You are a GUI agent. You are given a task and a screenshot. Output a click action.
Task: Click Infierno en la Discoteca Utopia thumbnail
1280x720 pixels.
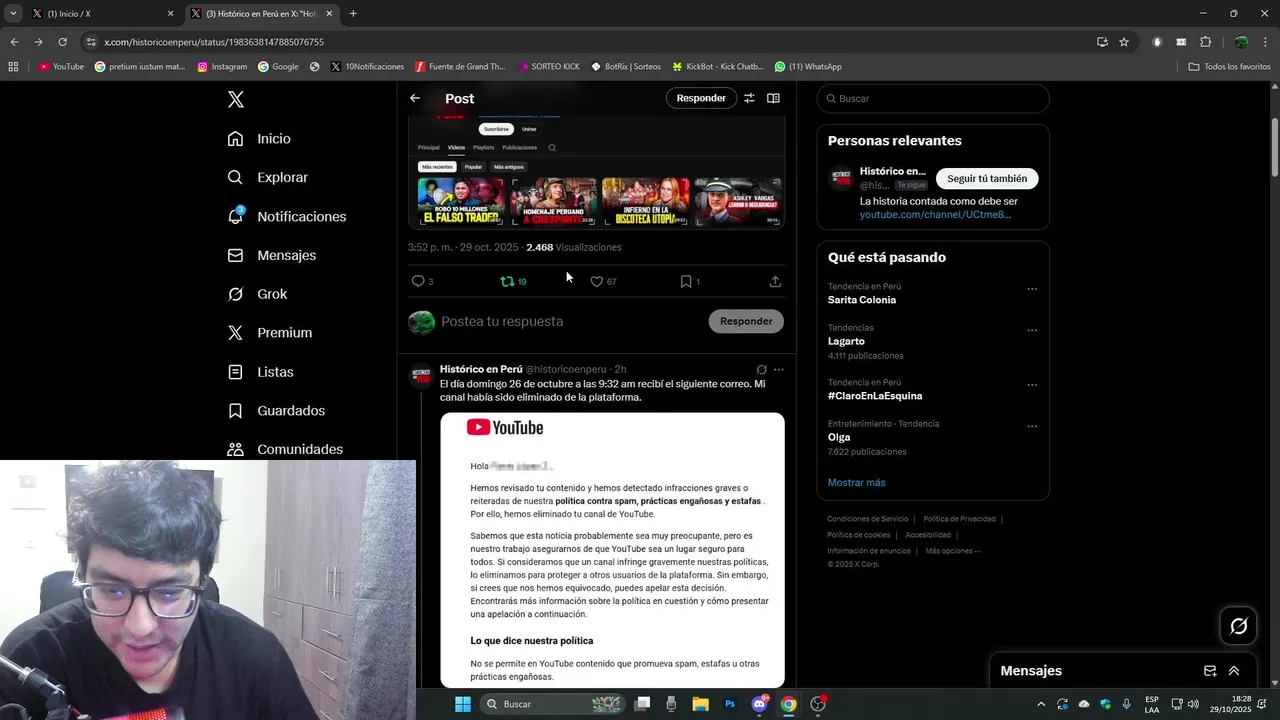pos(645,201)
